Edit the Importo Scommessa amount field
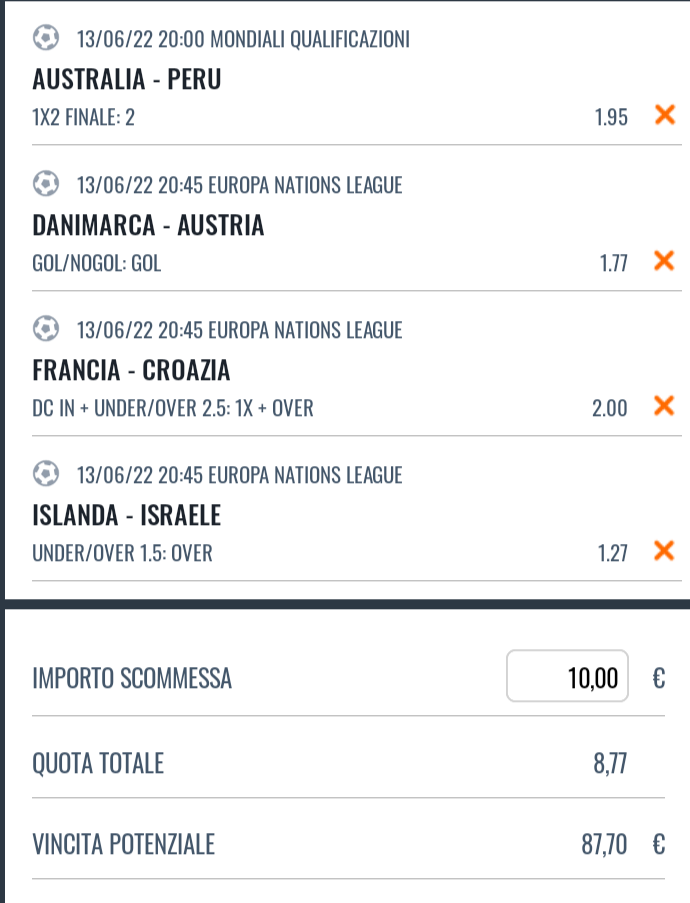The height and width of the screenshot is (903, 690). [x=567, y=676]
